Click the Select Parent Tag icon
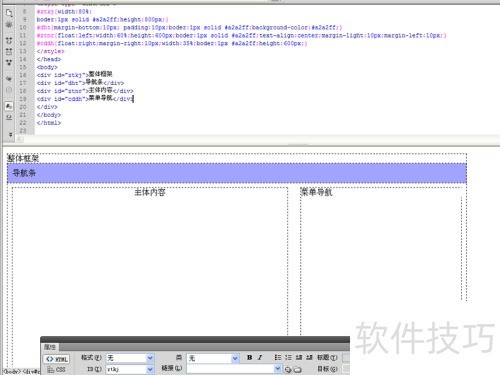 pyautogui.click(x=9, y=79)
